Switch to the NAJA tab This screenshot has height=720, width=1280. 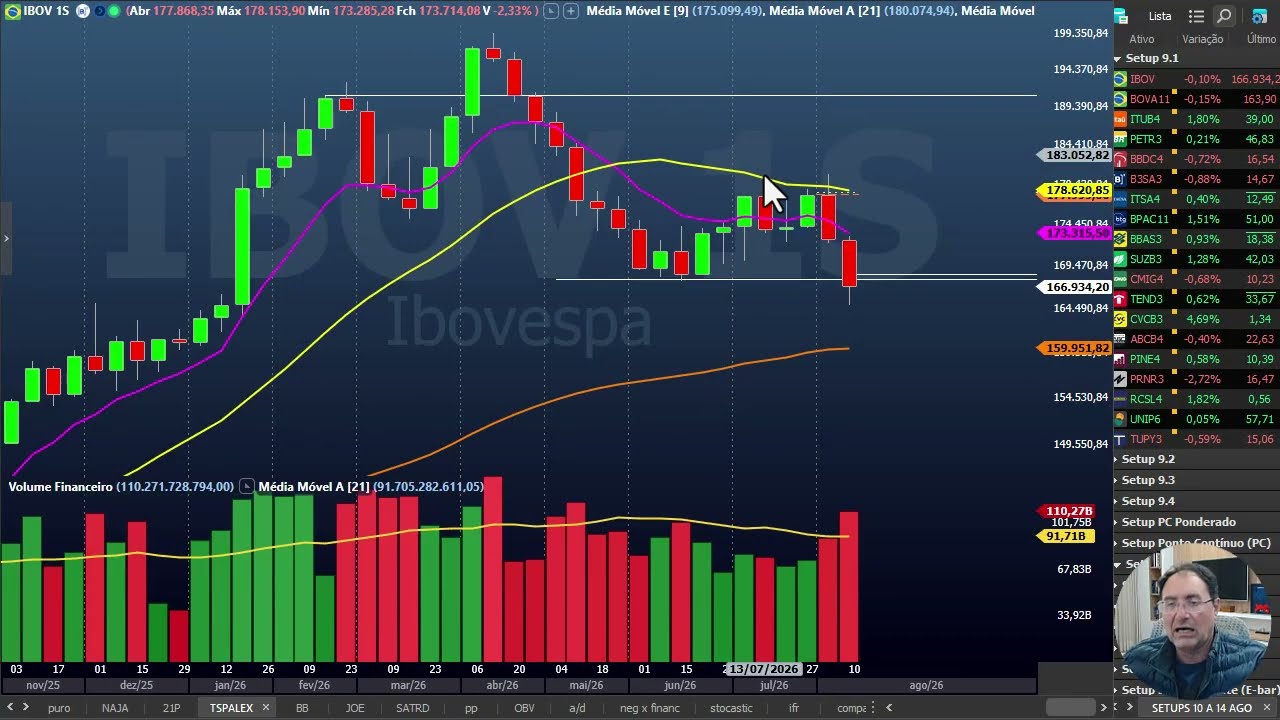115,708
